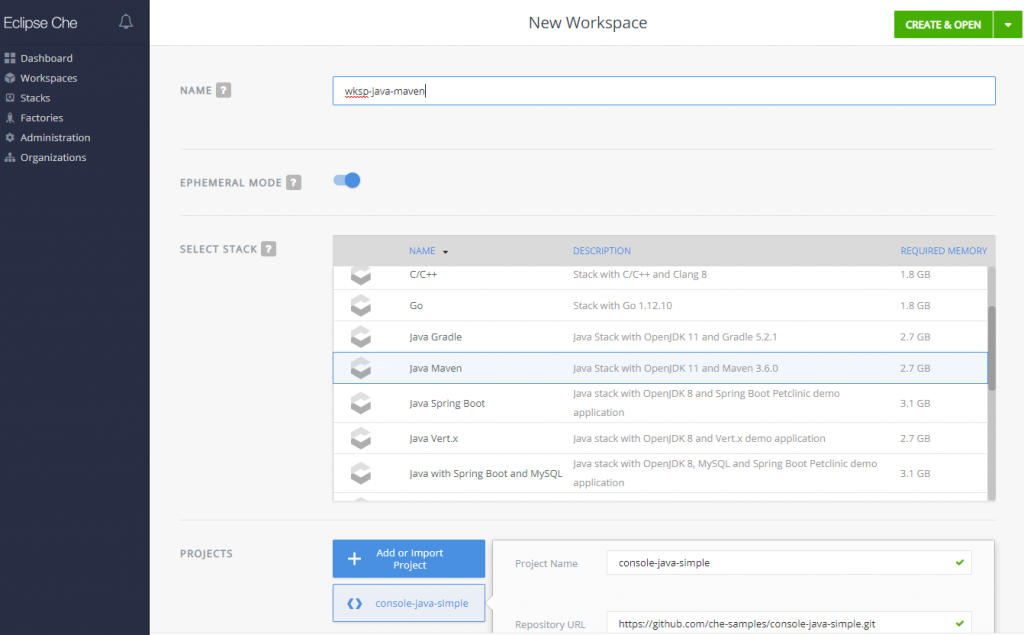Click the help icon next to Name
1024x635 pixels.
(223, 90)
